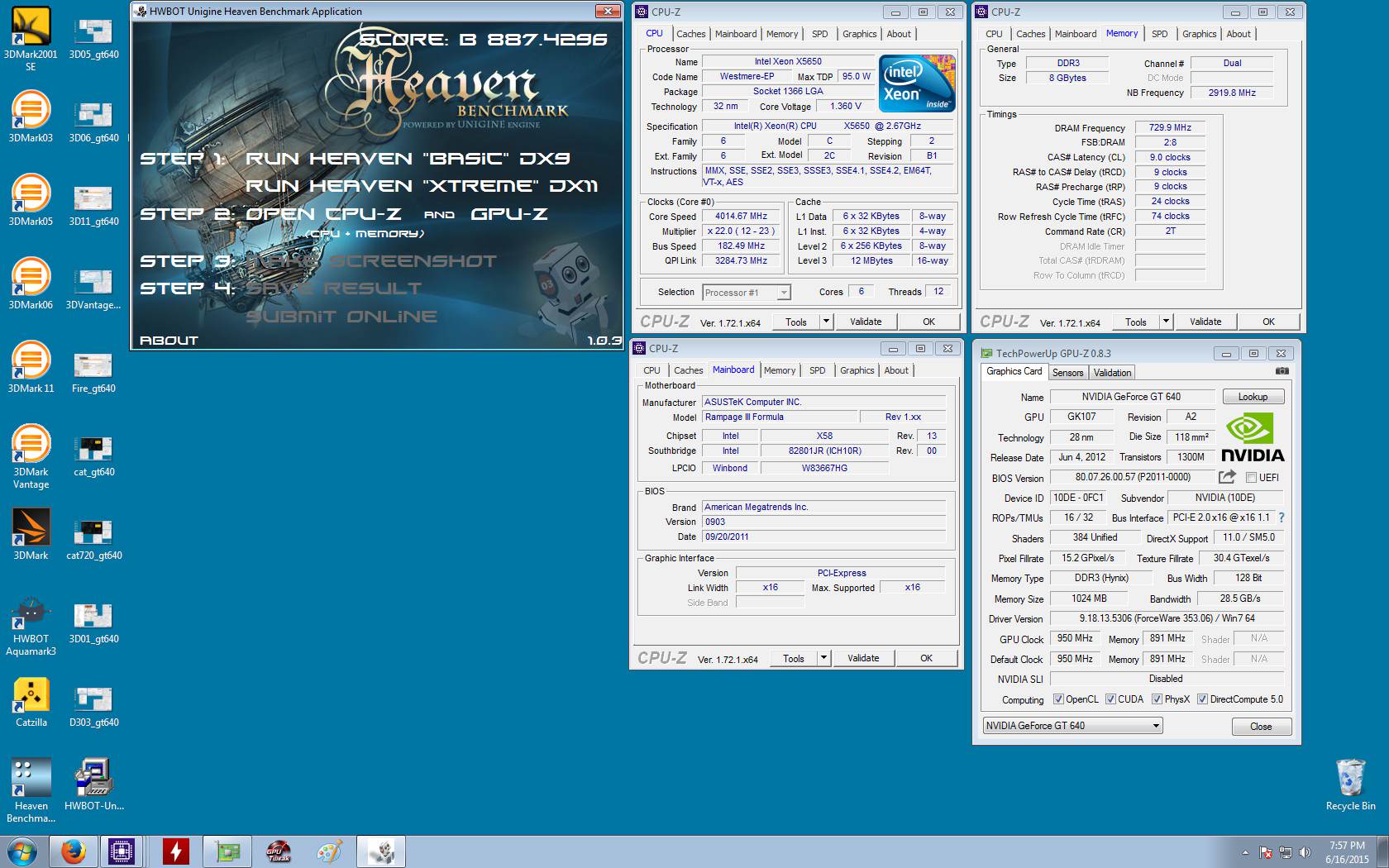
Task: Open 3DMark2001 SE desktop shortcut
Action: [31, 37]
